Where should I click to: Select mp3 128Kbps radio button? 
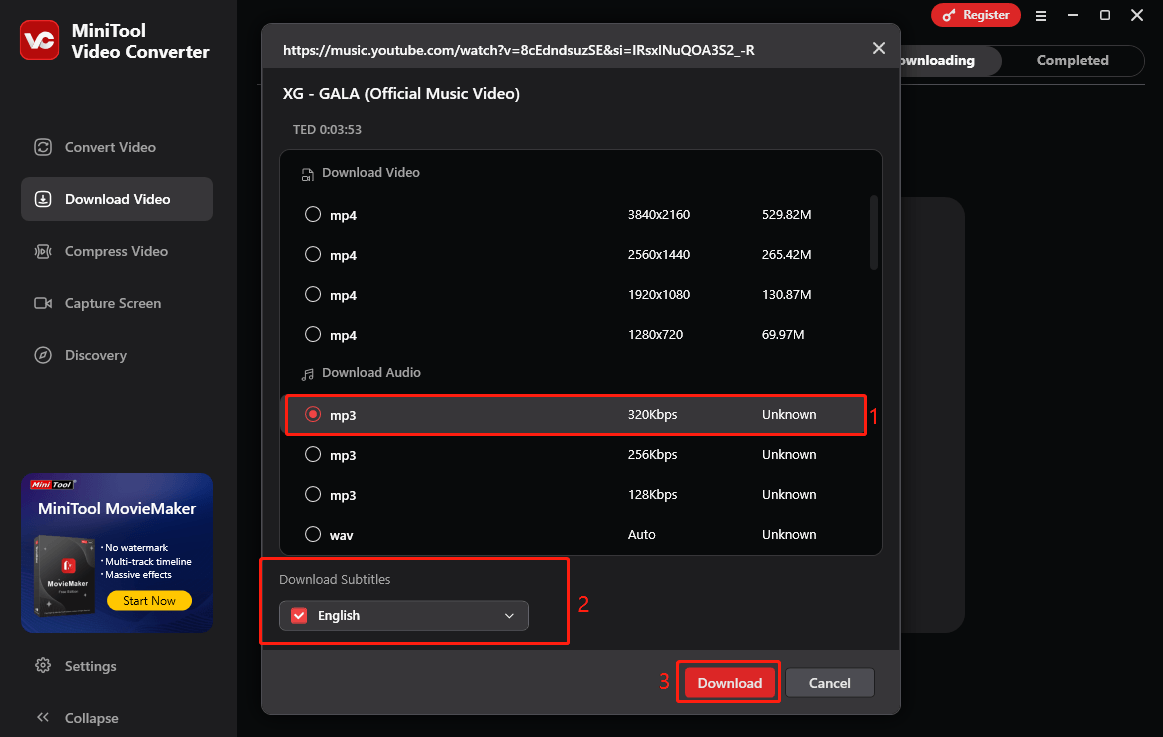tap(313, 495)
